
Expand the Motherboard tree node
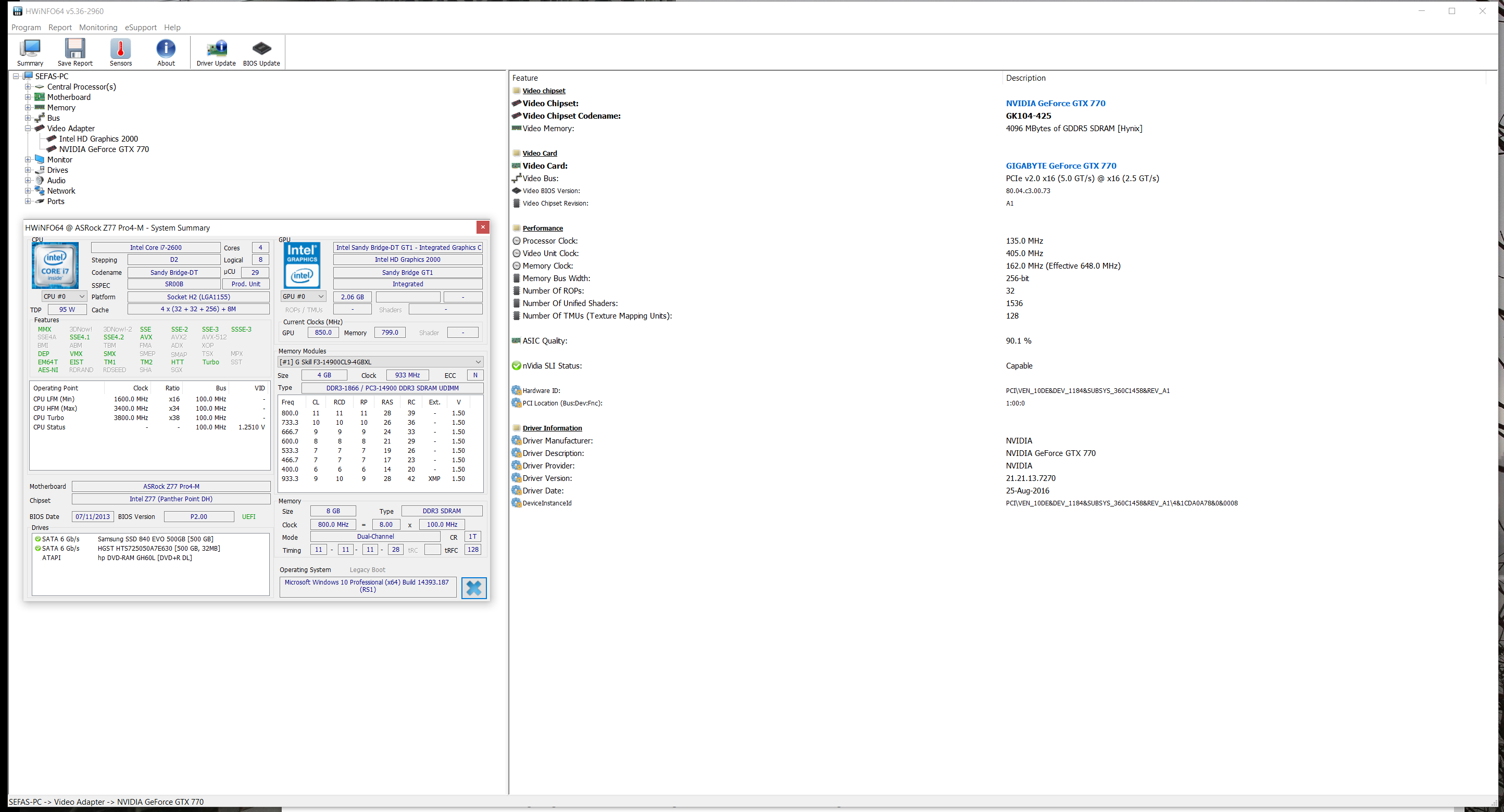tap(28, 97)
